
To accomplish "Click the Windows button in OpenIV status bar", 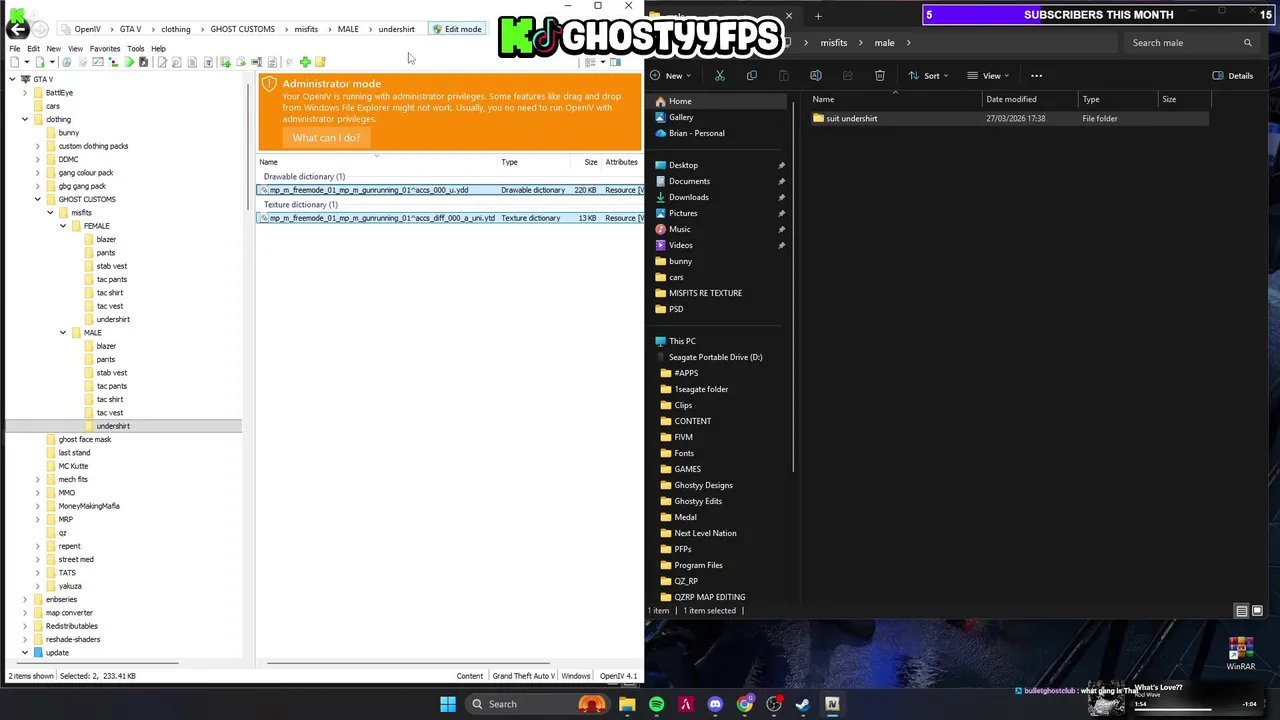I will (x=575, y=676).
